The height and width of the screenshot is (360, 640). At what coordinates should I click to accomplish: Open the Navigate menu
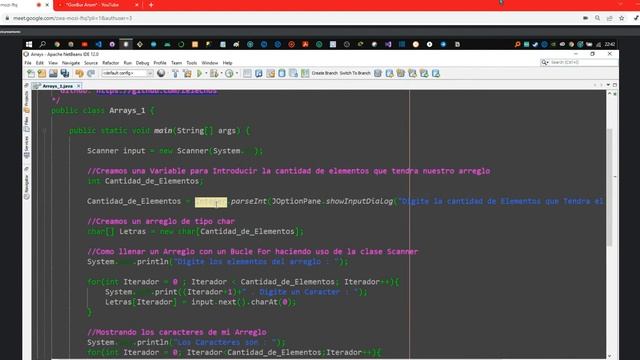[x=71, y=63]
